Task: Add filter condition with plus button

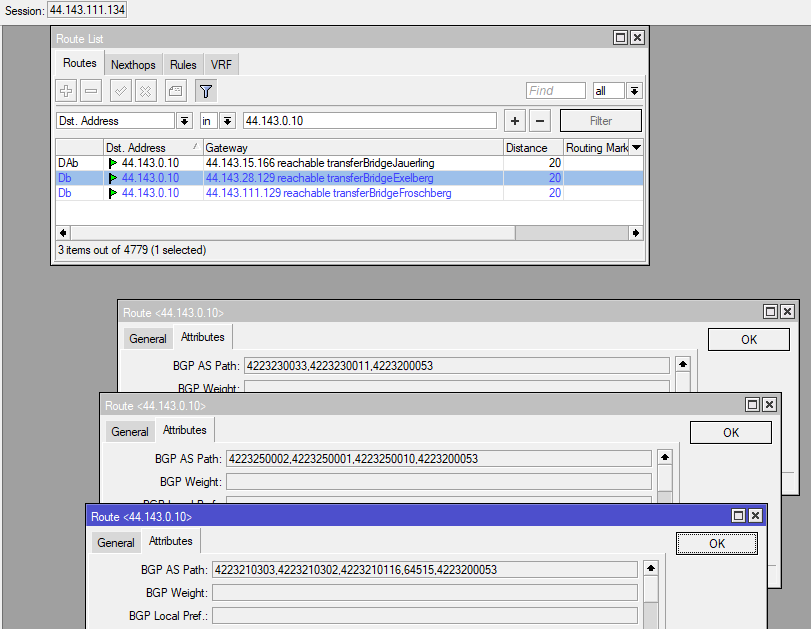Action: 515,121
